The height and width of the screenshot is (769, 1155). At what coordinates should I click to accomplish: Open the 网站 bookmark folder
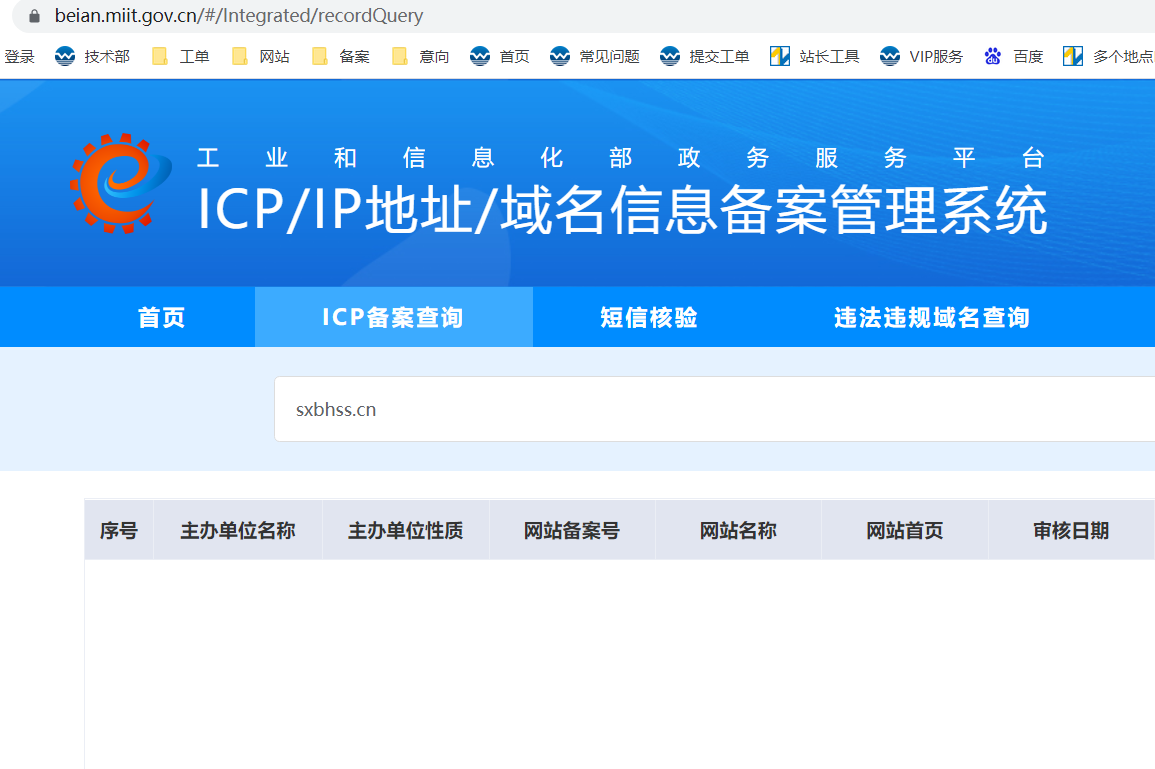pyautogui.click(x=261, y=56)
